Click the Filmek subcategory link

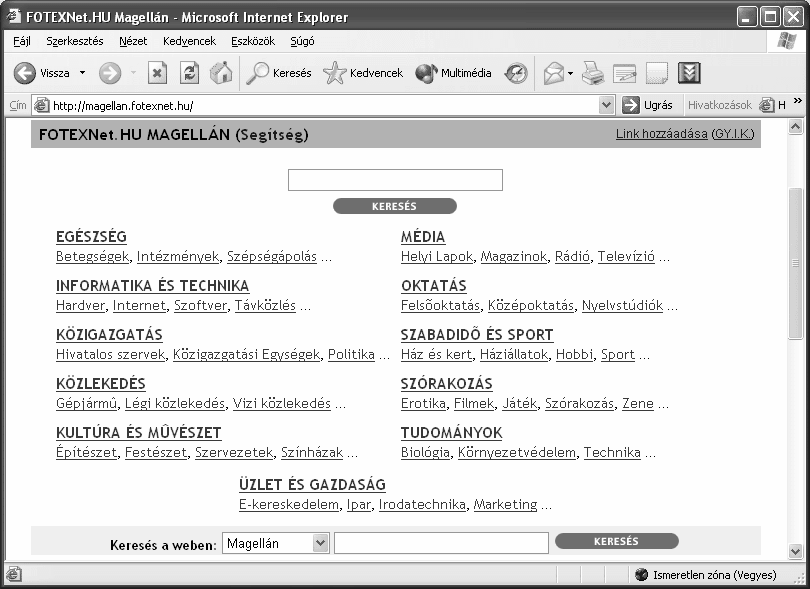pos(474,404)
